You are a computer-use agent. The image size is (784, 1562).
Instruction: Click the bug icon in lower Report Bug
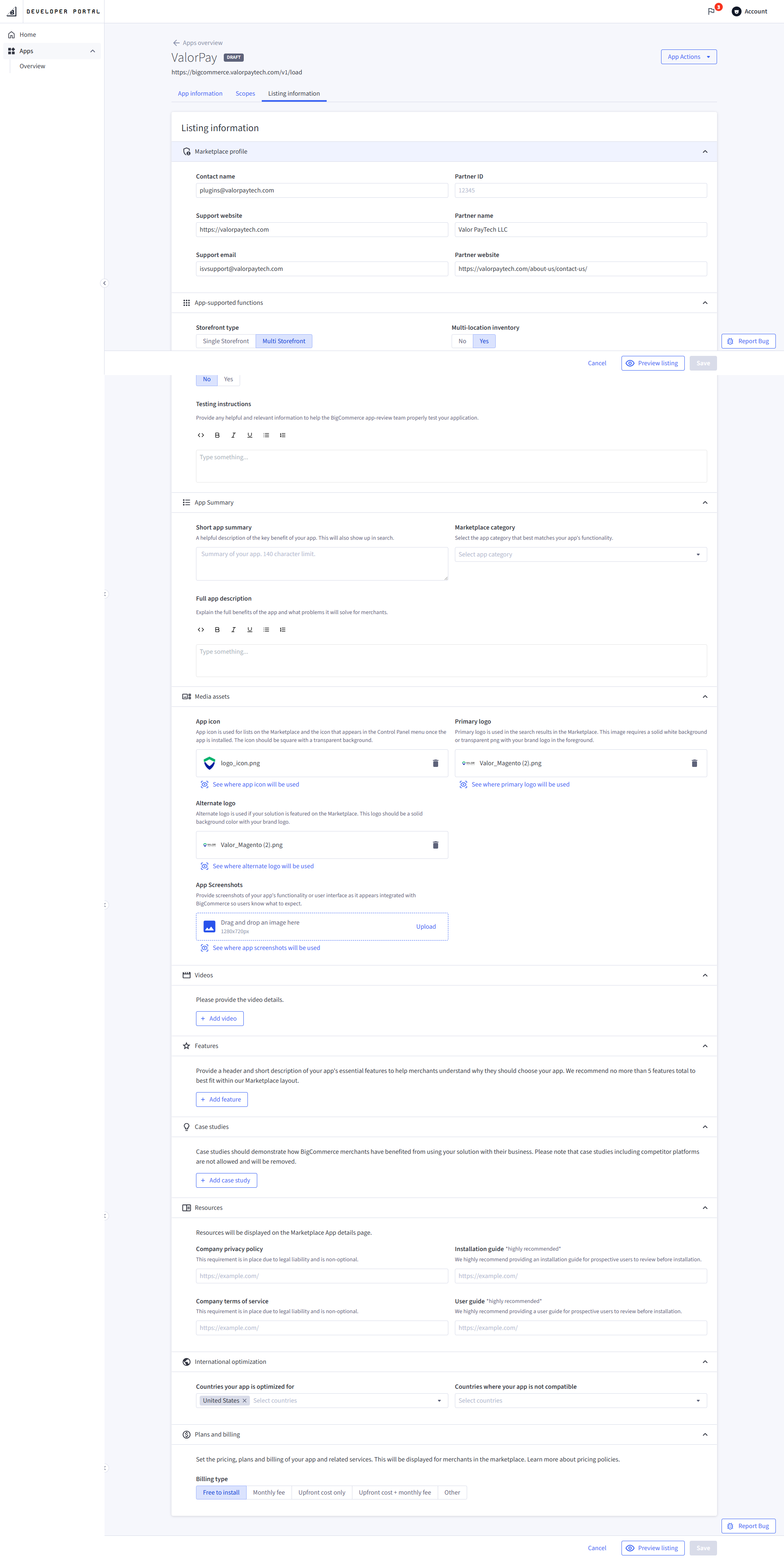pyautogui.click(x=730, y=1526)
